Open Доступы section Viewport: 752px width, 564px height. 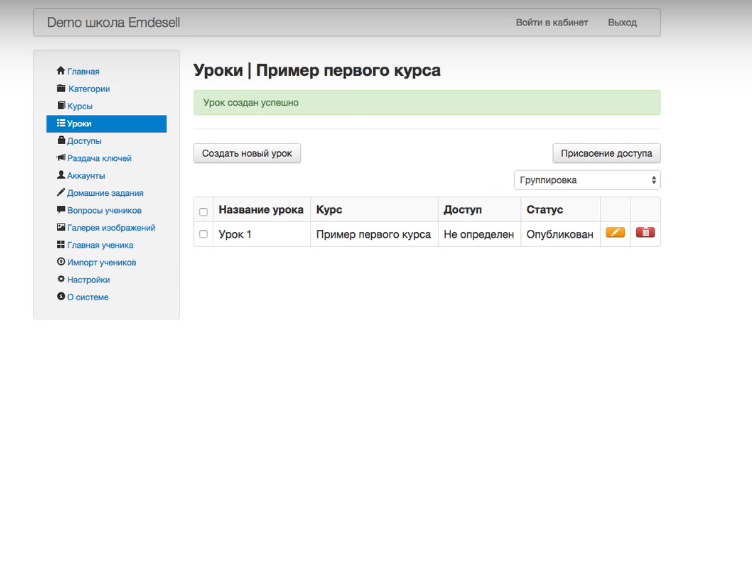click(84, 141)
